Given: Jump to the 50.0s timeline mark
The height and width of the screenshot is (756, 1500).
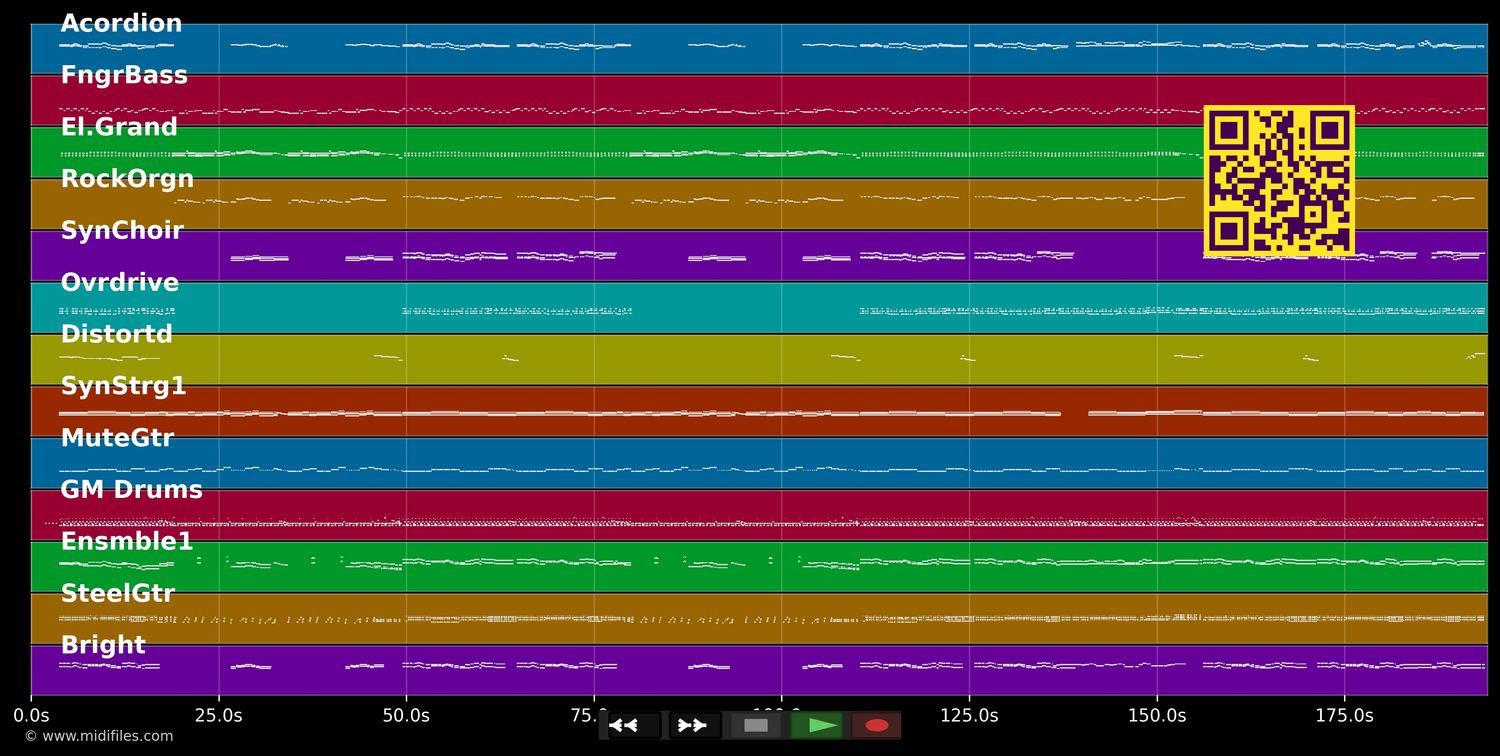Looking at the screenshot, I should (406, 715).
